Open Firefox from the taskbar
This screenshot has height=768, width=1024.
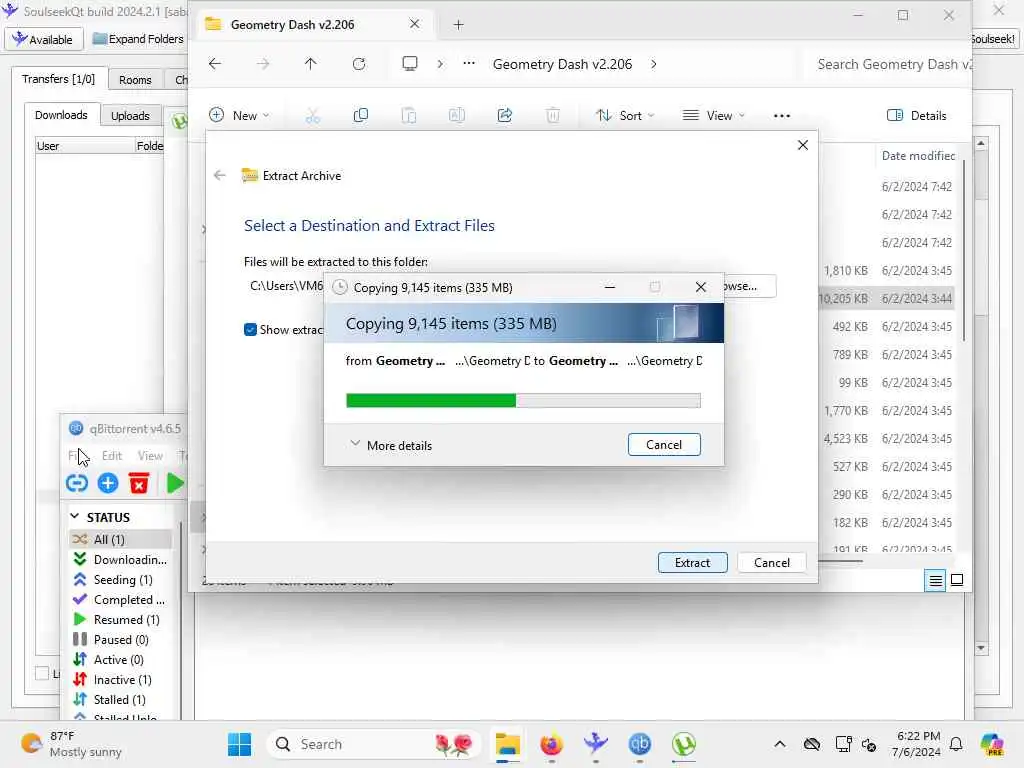[x=552, y=744]
